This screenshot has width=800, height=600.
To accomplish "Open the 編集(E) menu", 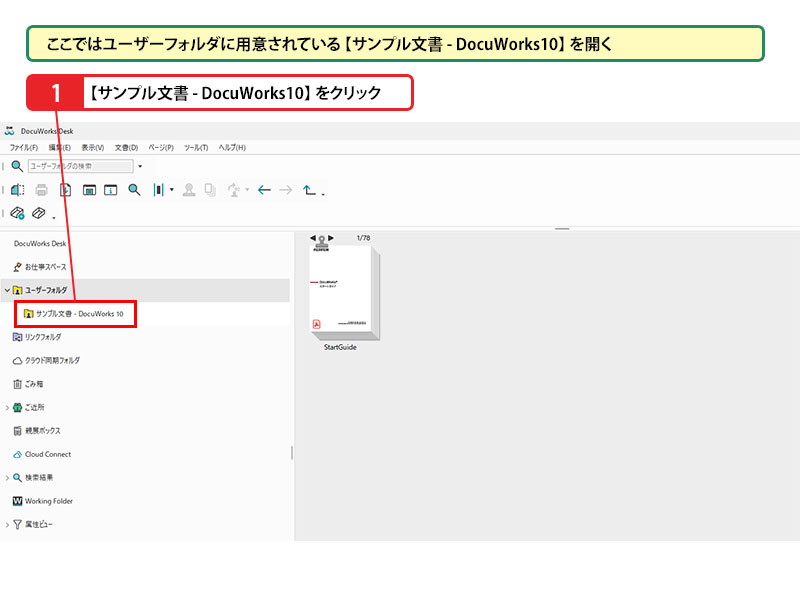I will click(60, 147).
